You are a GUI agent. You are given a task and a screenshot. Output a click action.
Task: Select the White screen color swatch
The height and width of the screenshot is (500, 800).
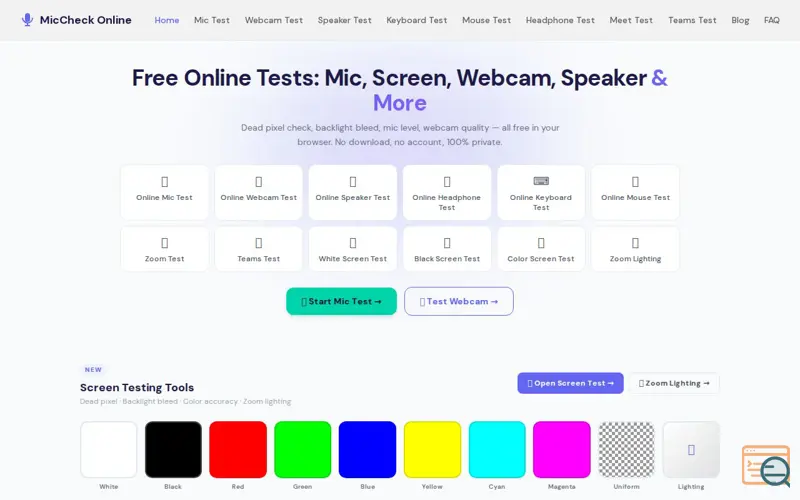pyautogui.click(x=109, y=449)
